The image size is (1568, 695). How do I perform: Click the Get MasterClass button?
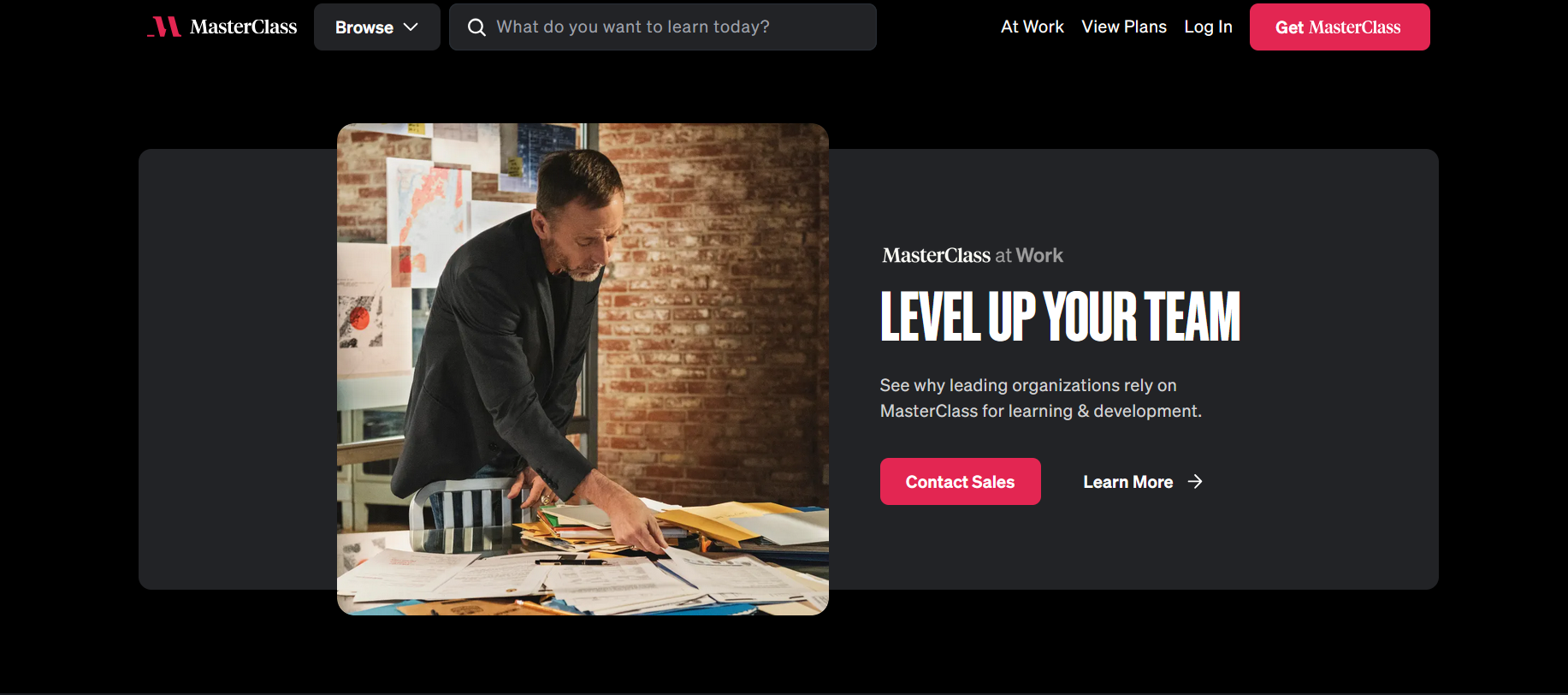(x=1339, y=27)
